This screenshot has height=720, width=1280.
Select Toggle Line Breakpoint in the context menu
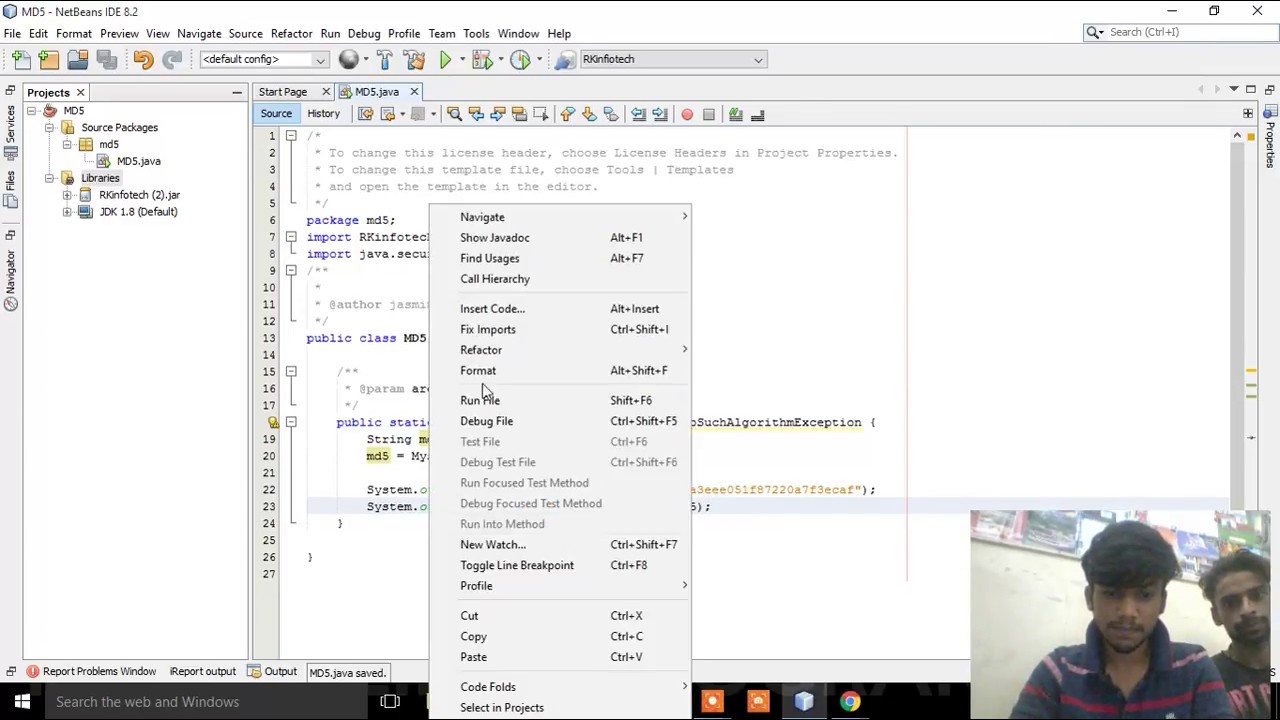pyautogui.click(x=560, y=565)
